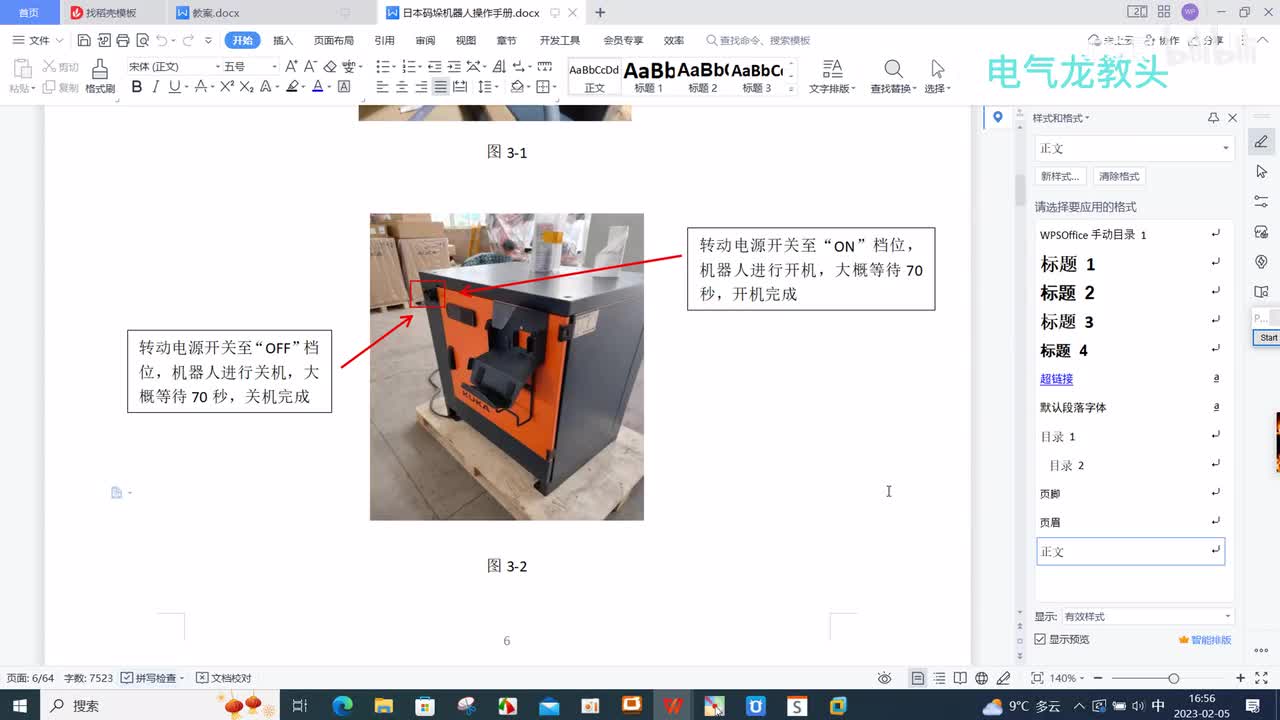Open the 教案.docx document tab
1280x720 pixels.
(x=215, y=13)
